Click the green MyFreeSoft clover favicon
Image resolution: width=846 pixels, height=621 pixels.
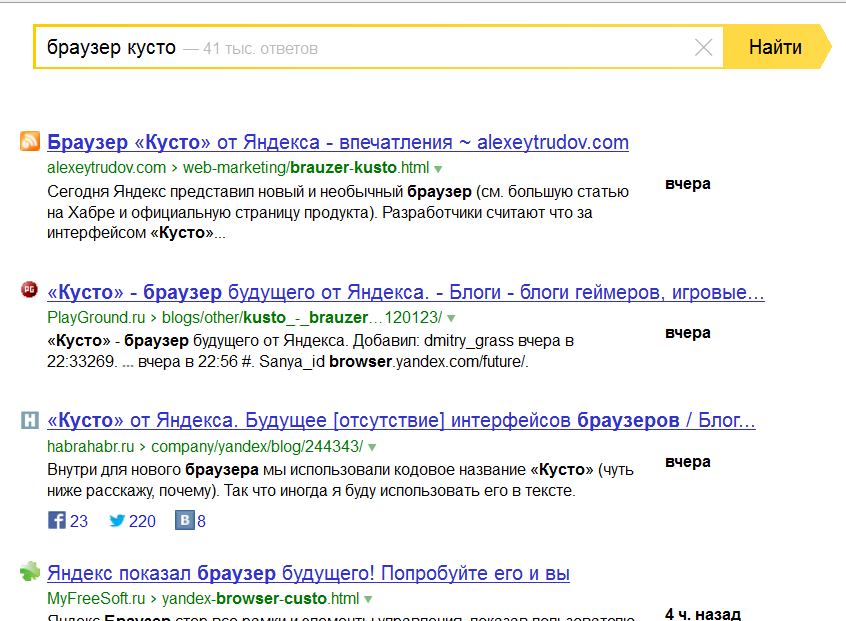(x=30, y=572)
